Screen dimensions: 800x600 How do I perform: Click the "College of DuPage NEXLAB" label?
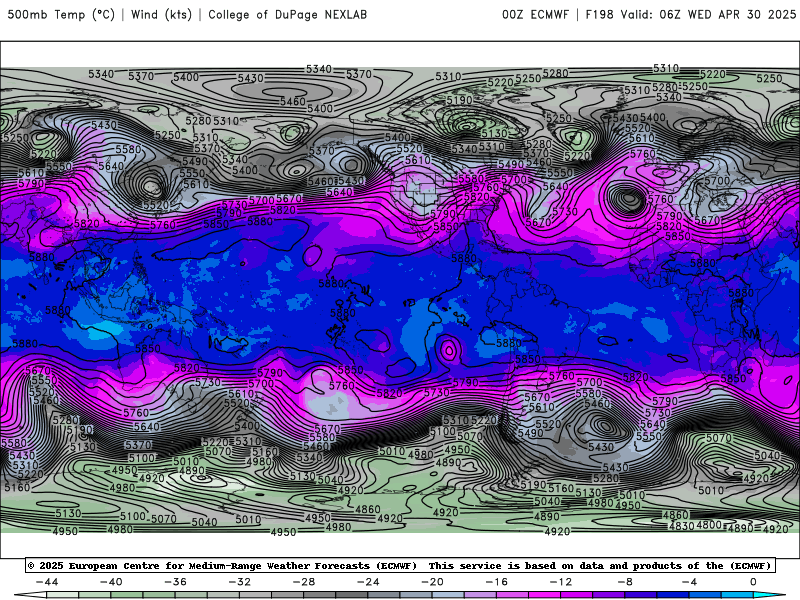pyautogui.click(x=287, y=14)
